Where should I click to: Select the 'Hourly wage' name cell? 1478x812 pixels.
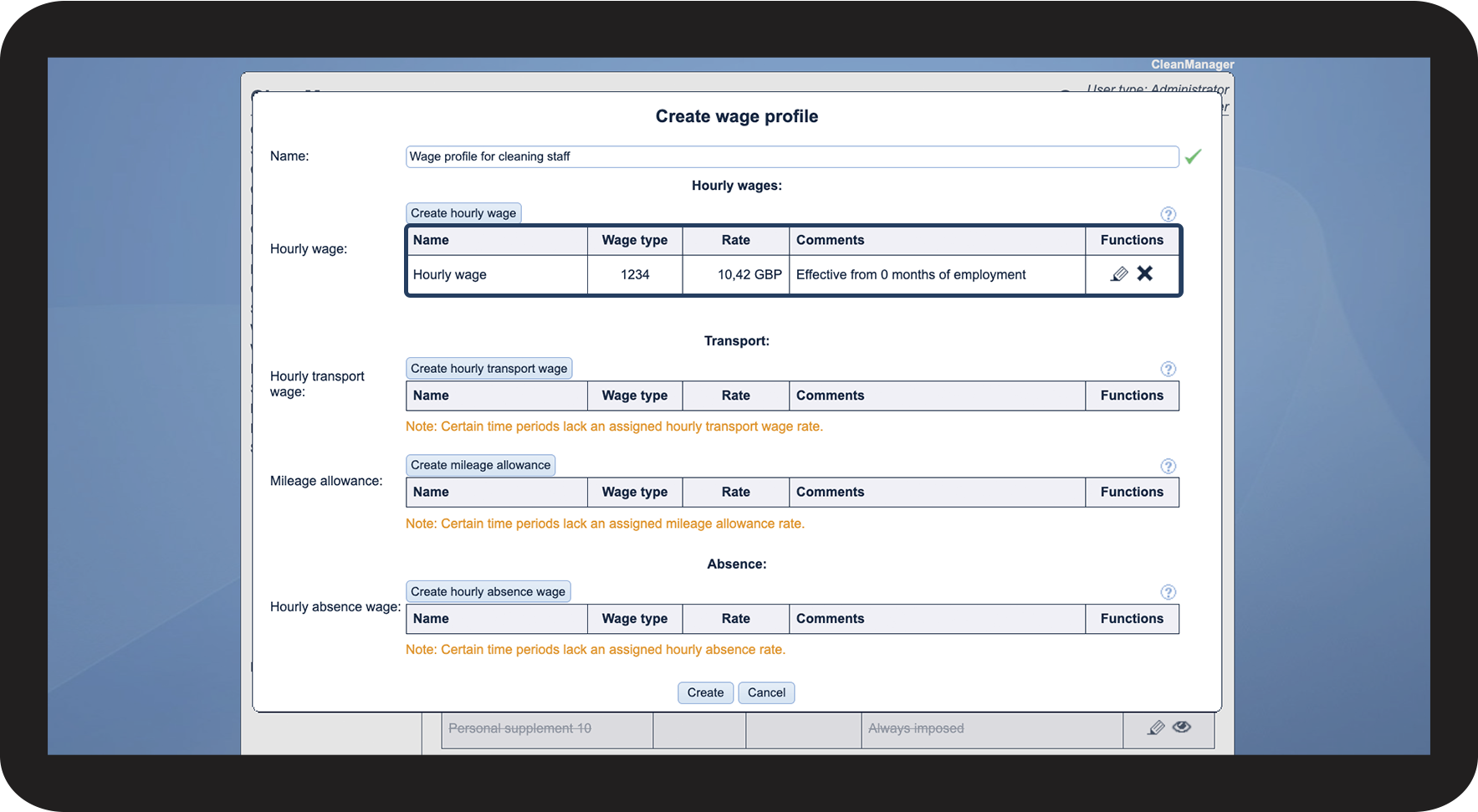pyautogui.click(x=497, y=274)
